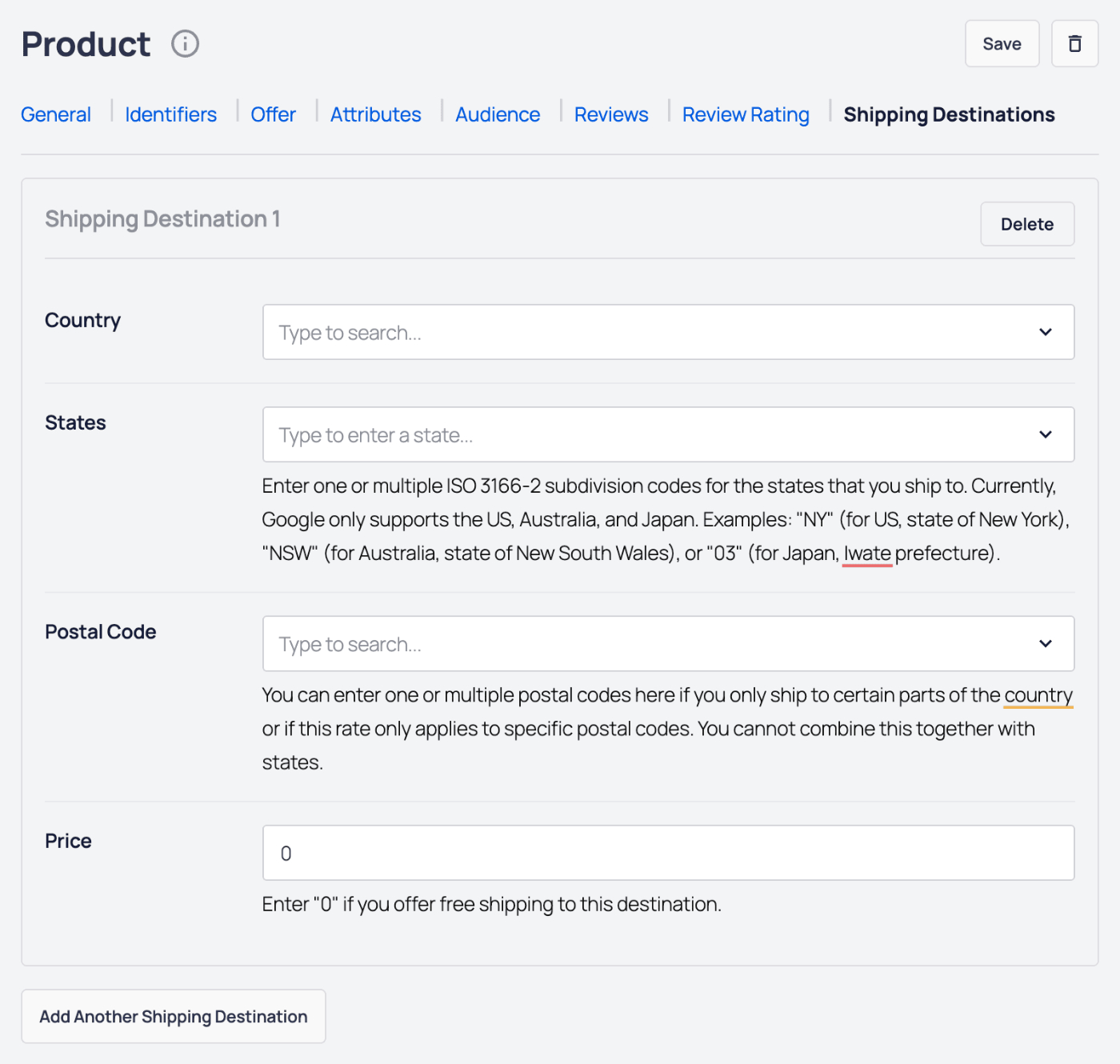Open the Country dropdown arrow

coord(1045,332)
